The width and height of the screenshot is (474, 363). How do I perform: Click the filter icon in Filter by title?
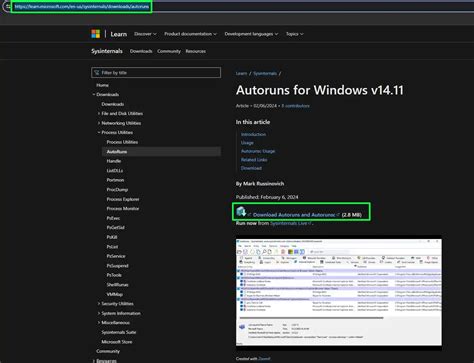point(97,73)
